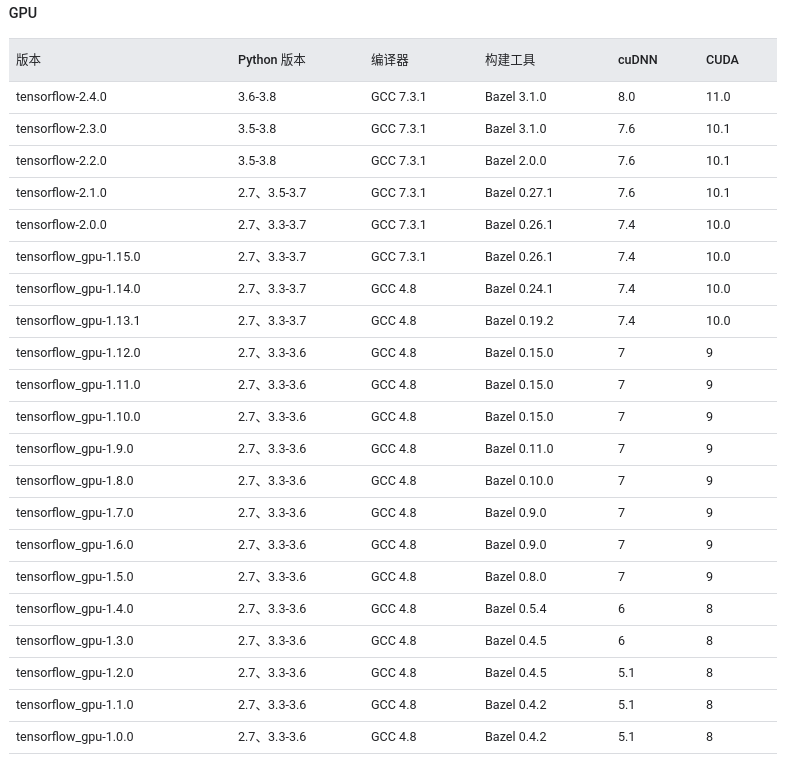Click the Bazel 0.27.1 cell
This screenshot has width=789, height=763.
519,193
